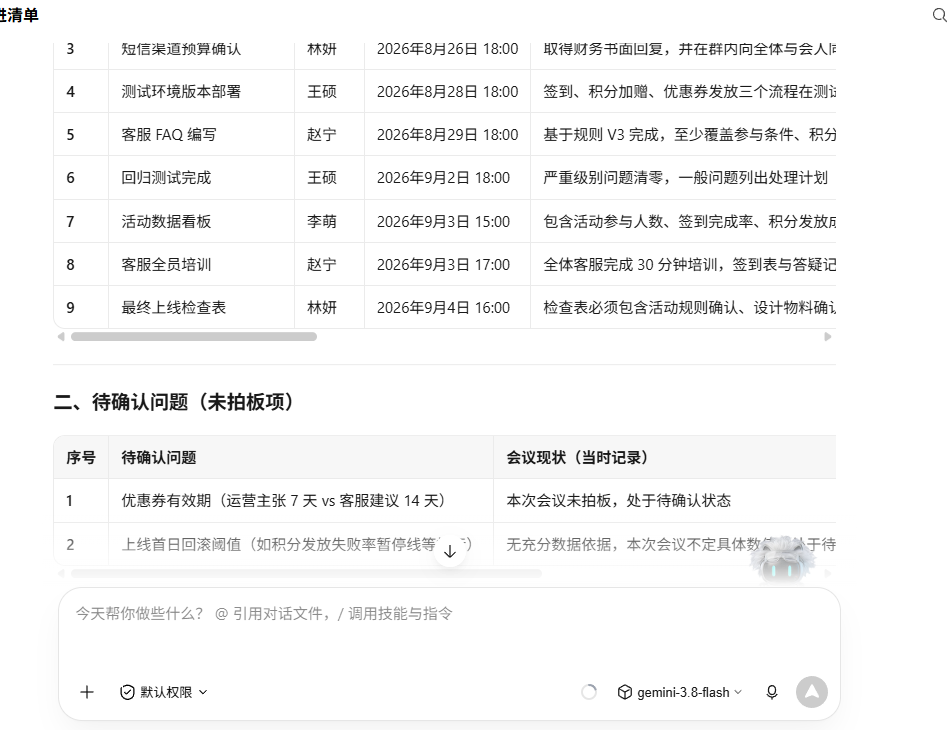Click owner 李萌 in the 活动数据看板 row
Viewport: 947px width, 730px height.
tap(322, 222)
